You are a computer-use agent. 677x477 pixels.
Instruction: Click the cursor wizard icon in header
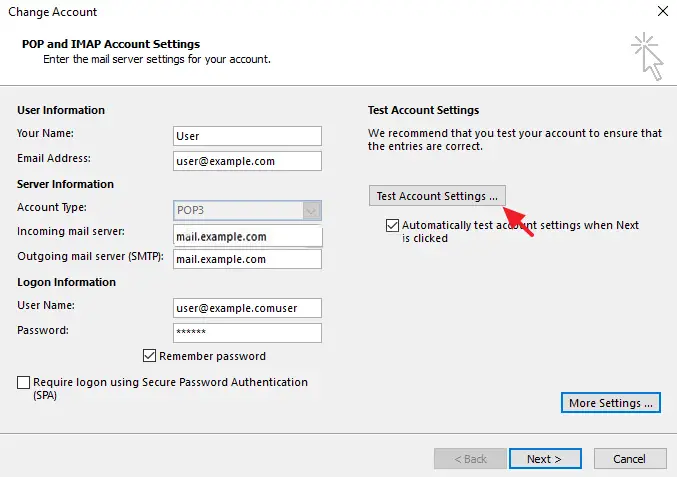click(647, 57)
